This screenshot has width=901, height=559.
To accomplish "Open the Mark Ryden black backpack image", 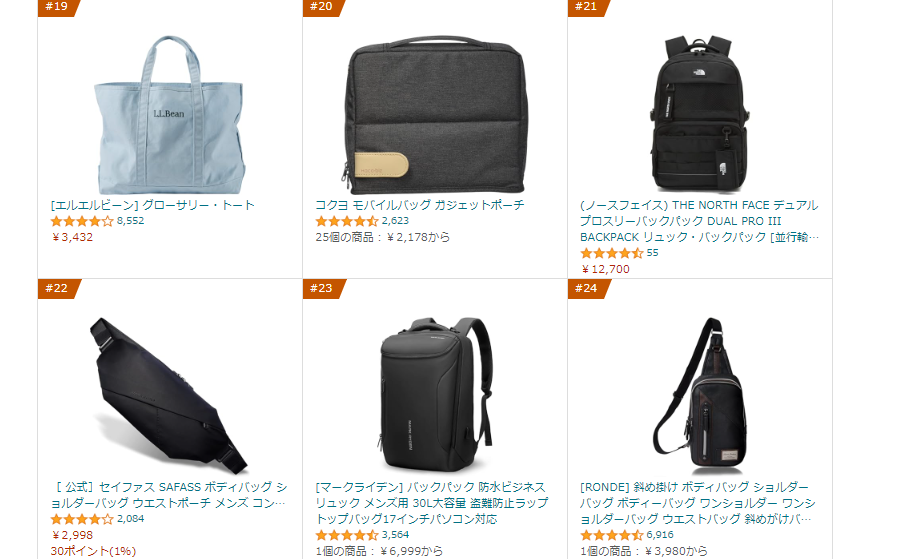I will [435, 396].
